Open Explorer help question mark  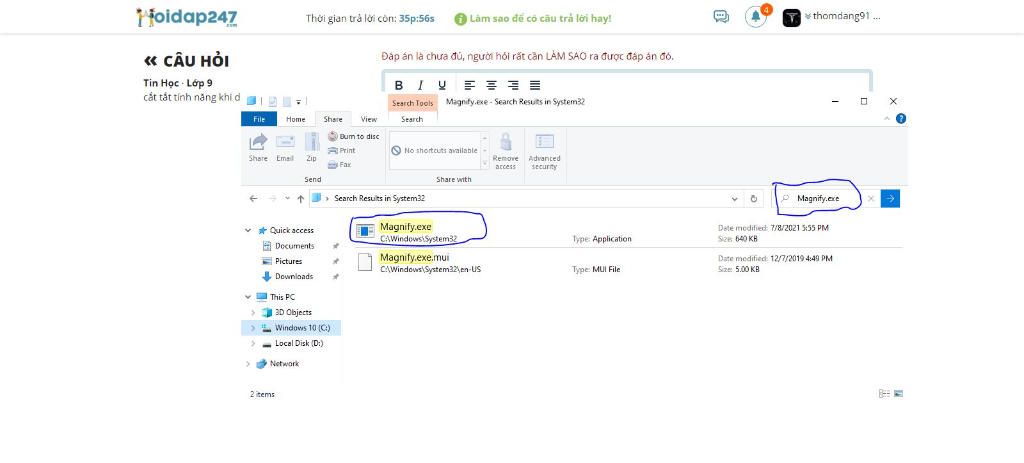click(901, 119)
